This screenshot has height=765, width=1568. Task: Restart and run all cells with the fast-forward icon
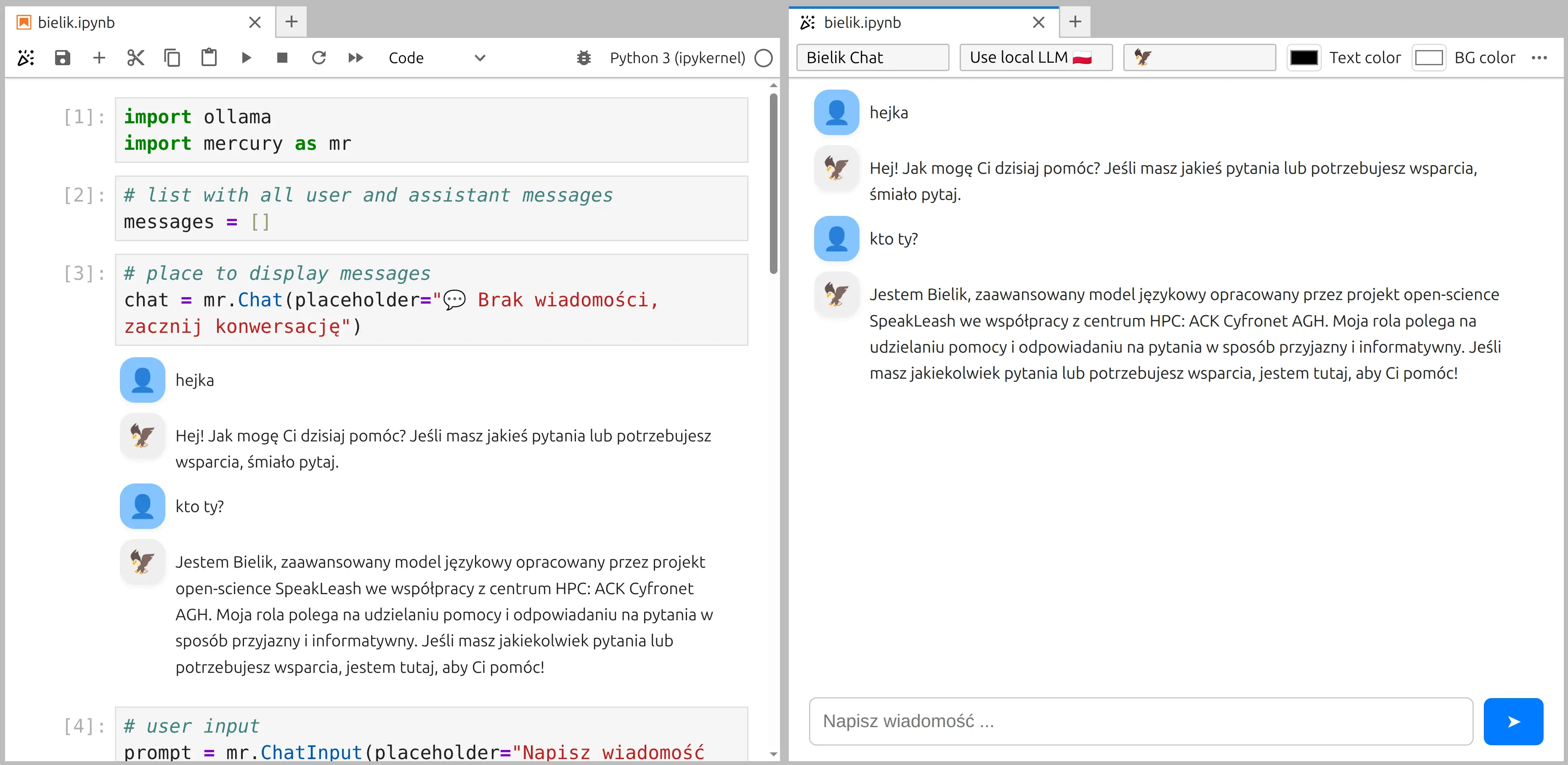[x=356, y=58]
